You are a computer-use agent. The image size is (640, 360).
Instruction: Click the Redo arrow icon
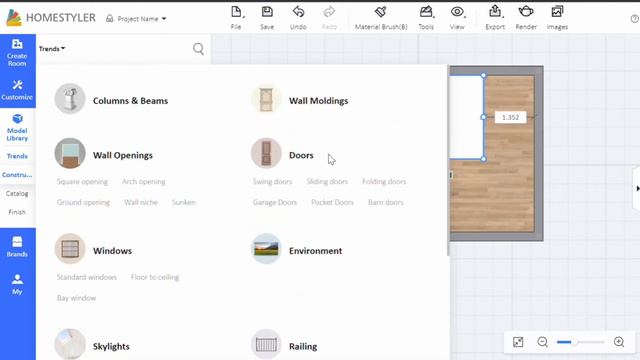(x=329, y=12)
